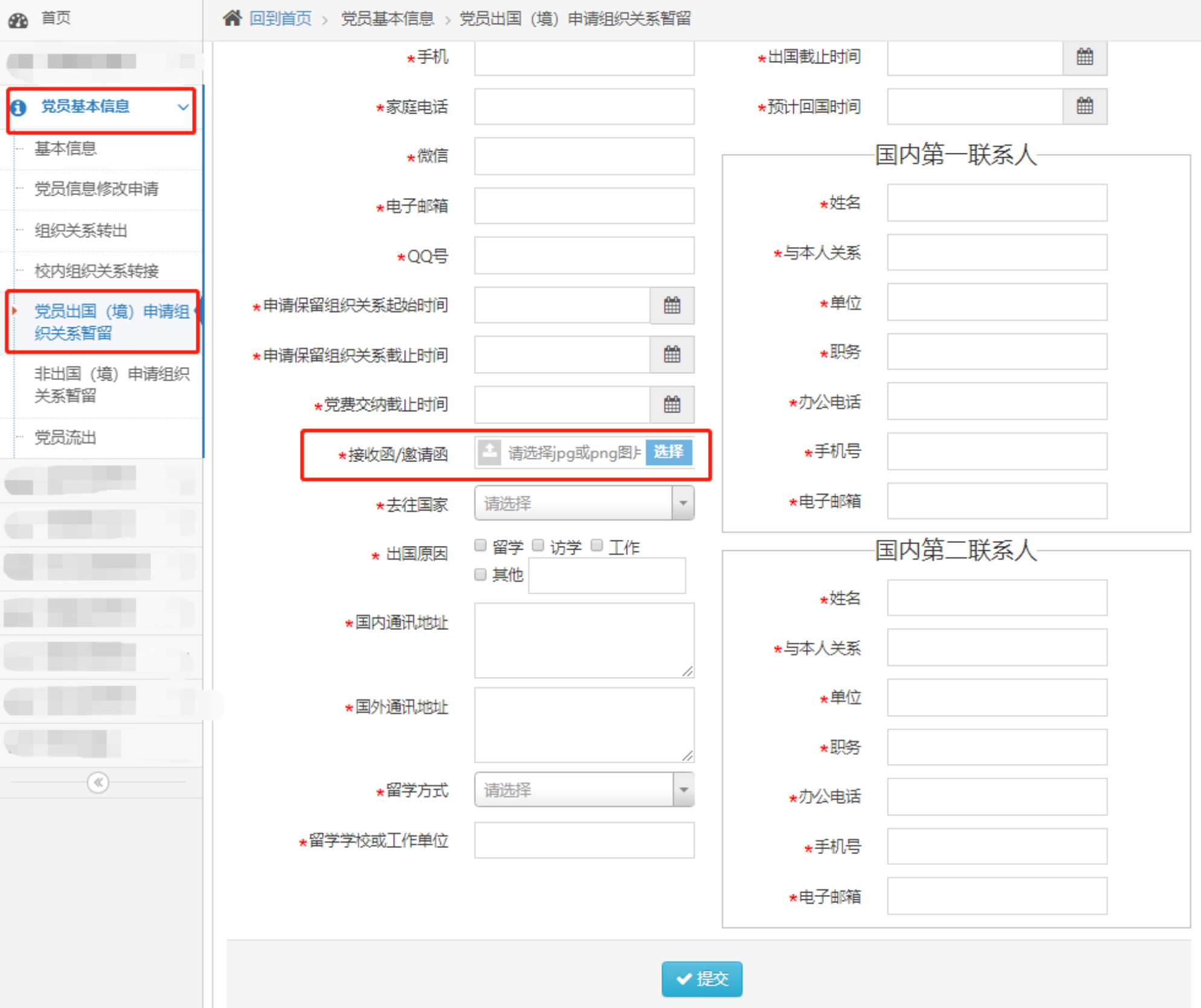Check the 留学 checkbox under 出国原因
The image size is (1201, 1008).
(x=480, y=545)
